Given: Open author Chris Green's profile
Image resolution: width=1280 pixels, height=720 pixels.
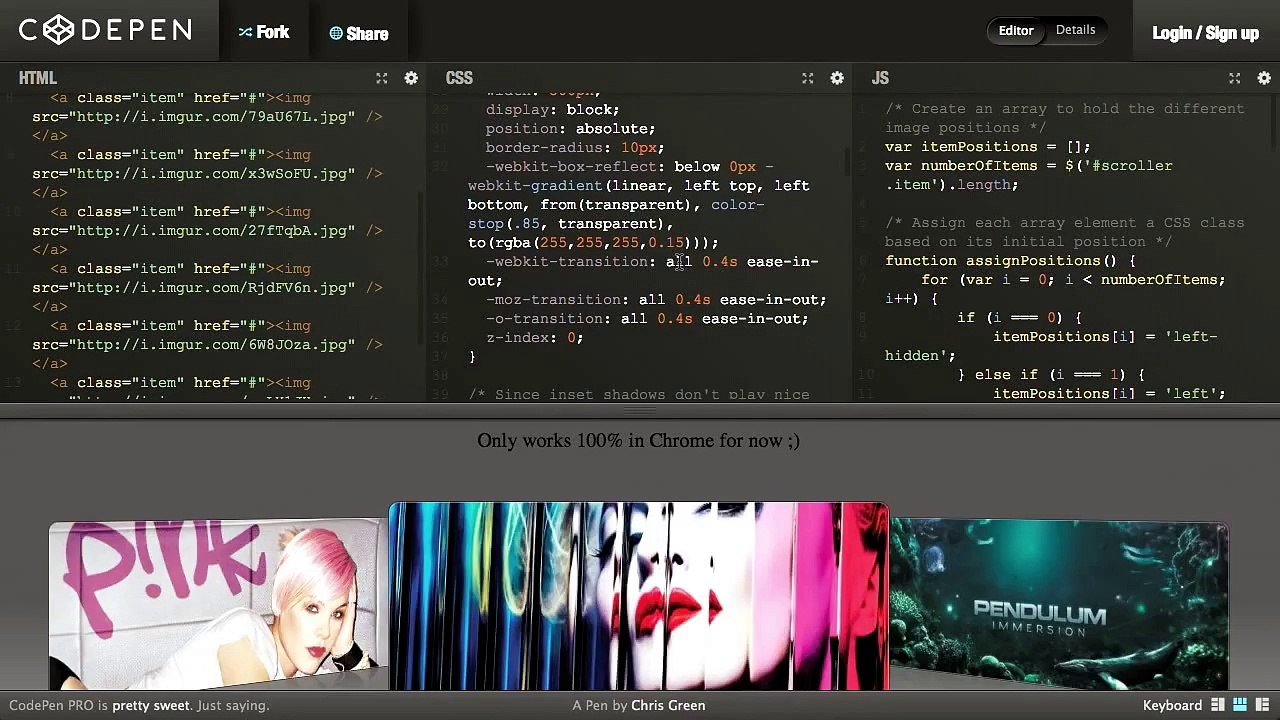Looking at the screenshot, I should click(x=668, y=705).
